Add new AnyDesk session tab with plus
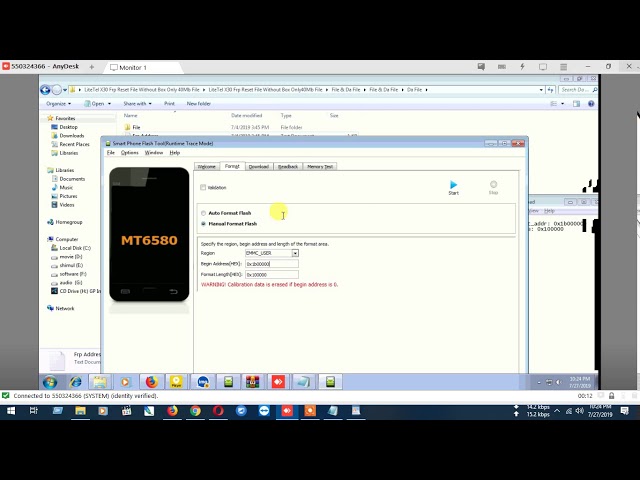Image resolution: width=640 pixels, height=480 pixels. click(92, 67)
